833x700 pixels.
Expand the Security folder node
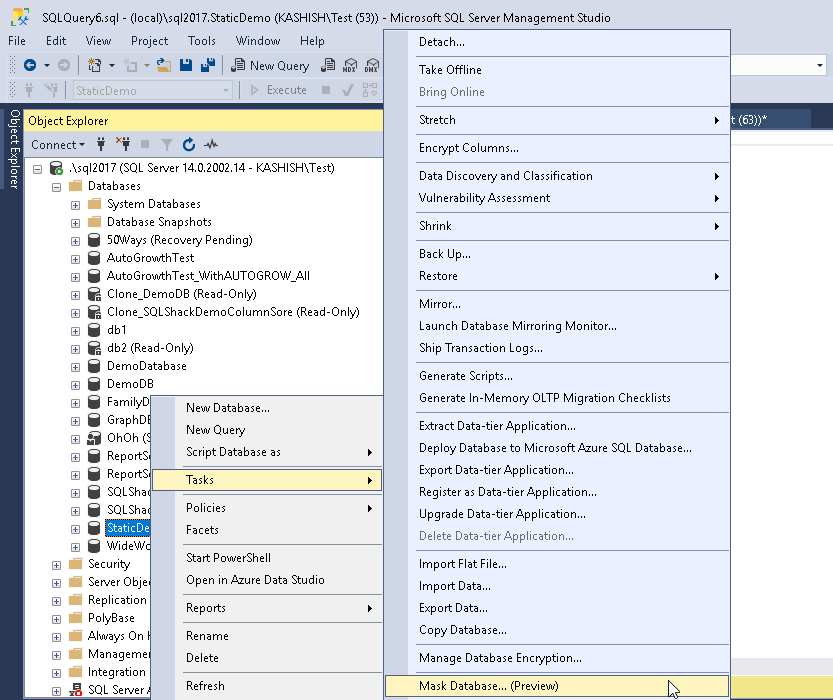57,564
